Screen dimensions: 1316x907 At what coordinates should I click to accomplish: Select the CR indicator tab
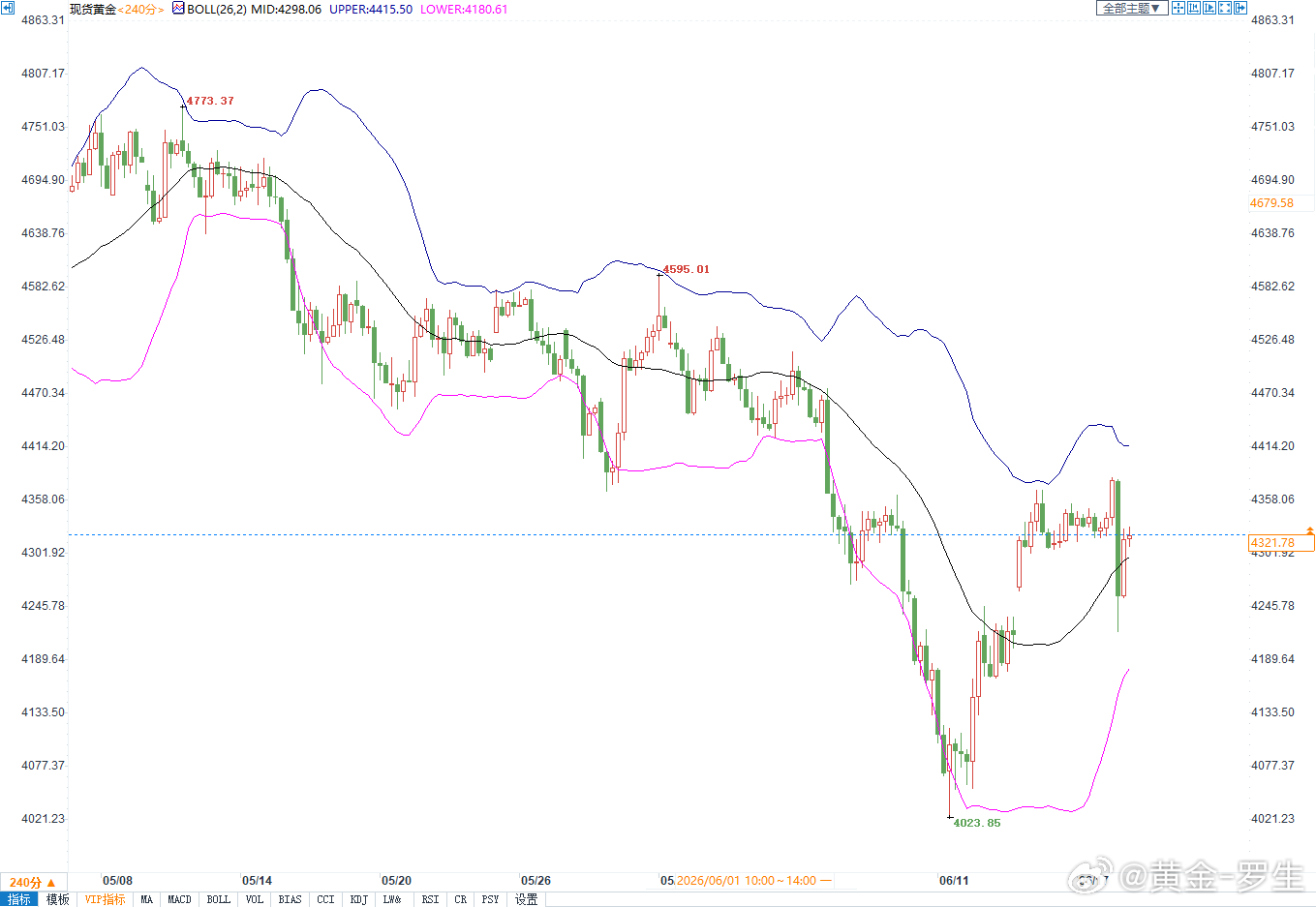click(461, 899)
